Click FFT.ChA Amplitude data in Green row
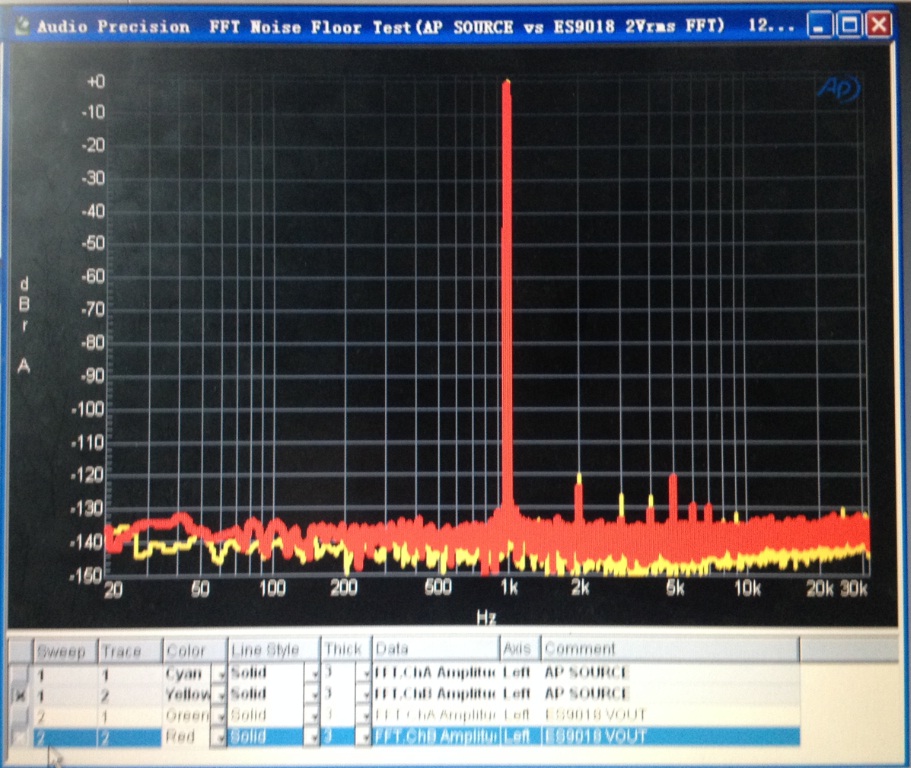 click(x=436, y=715)
